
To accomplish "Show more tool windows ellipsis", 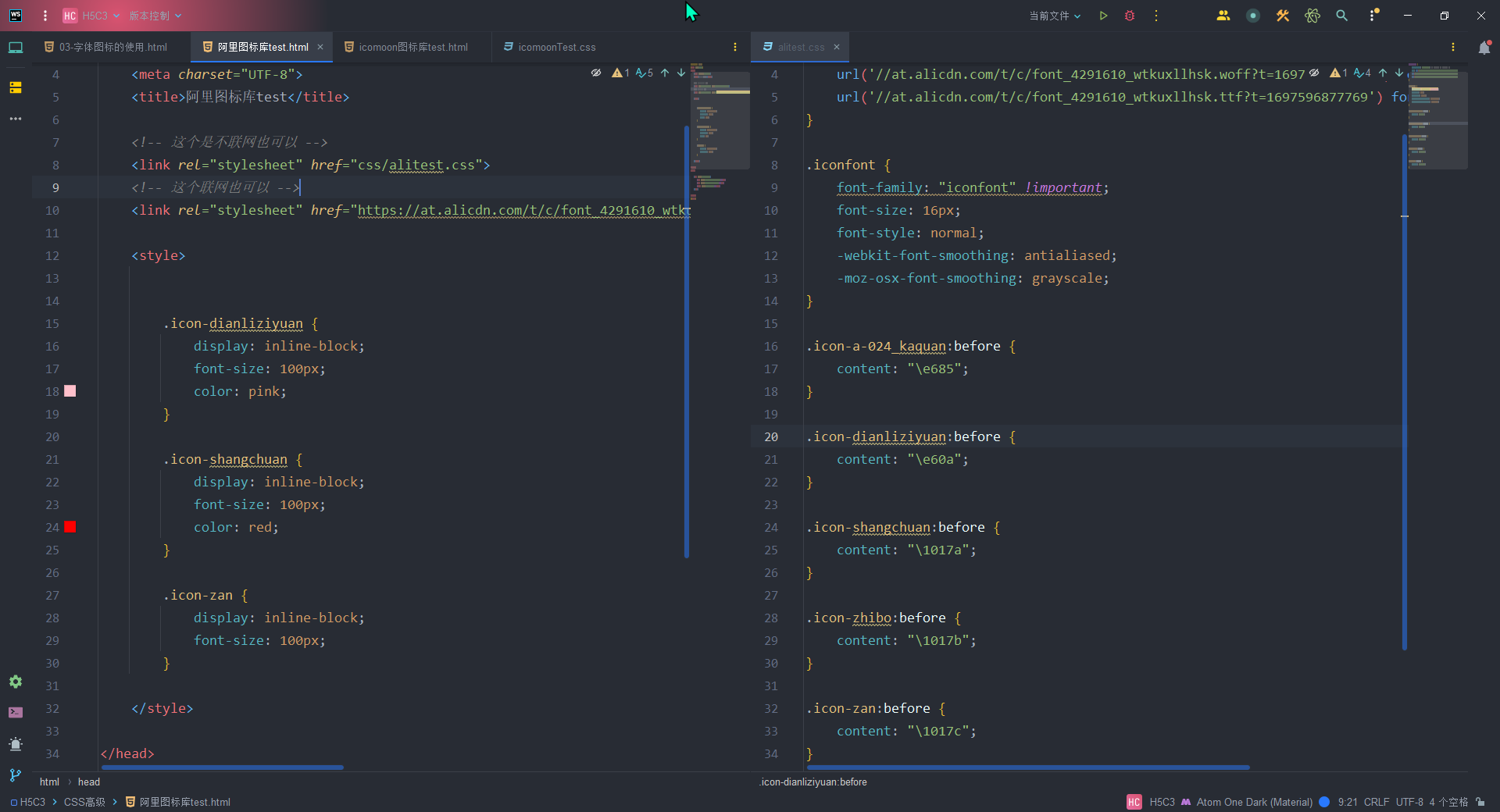I will click(x=16, y=119).
